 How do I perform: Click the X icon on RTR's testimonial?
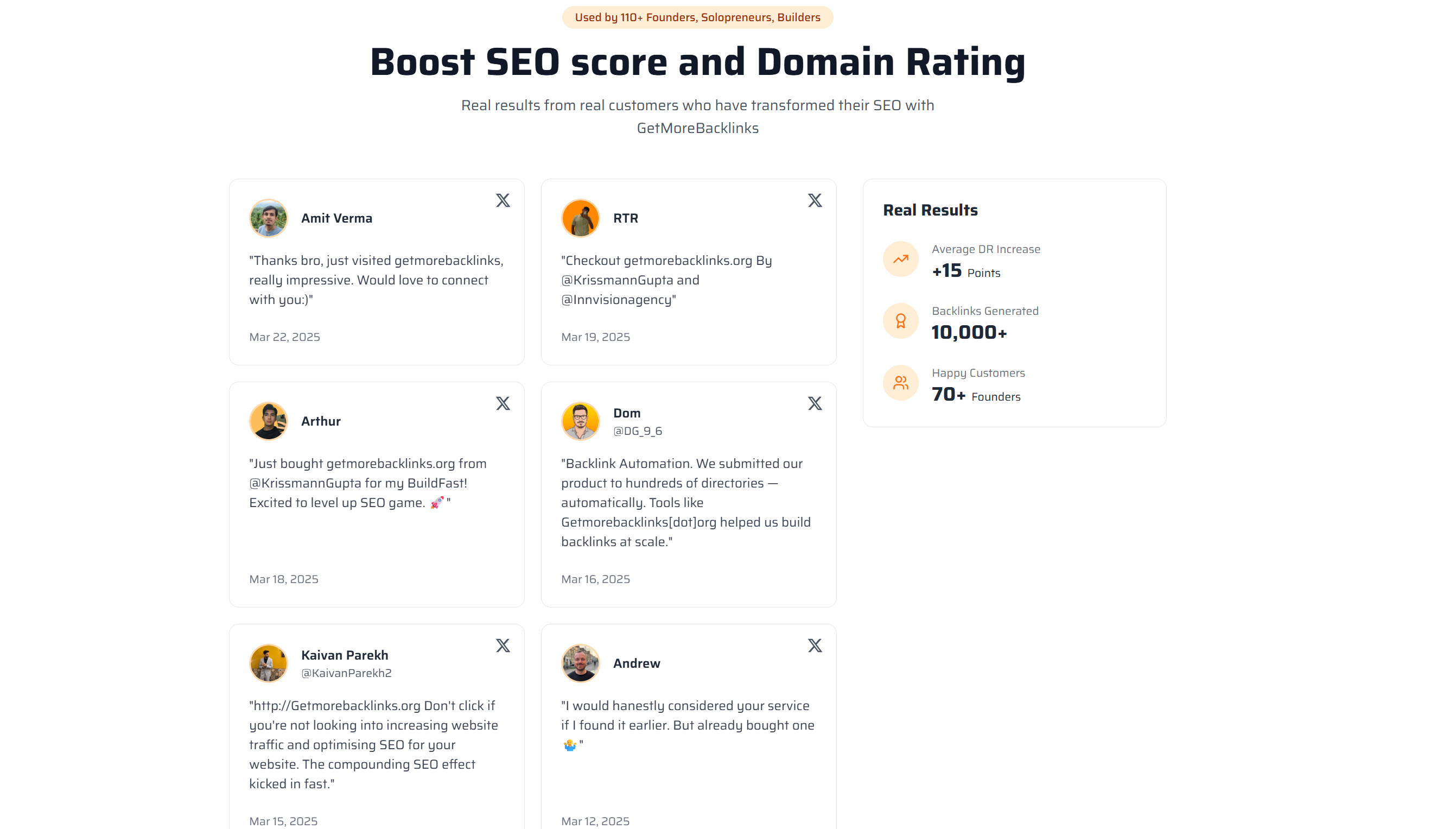815,200
